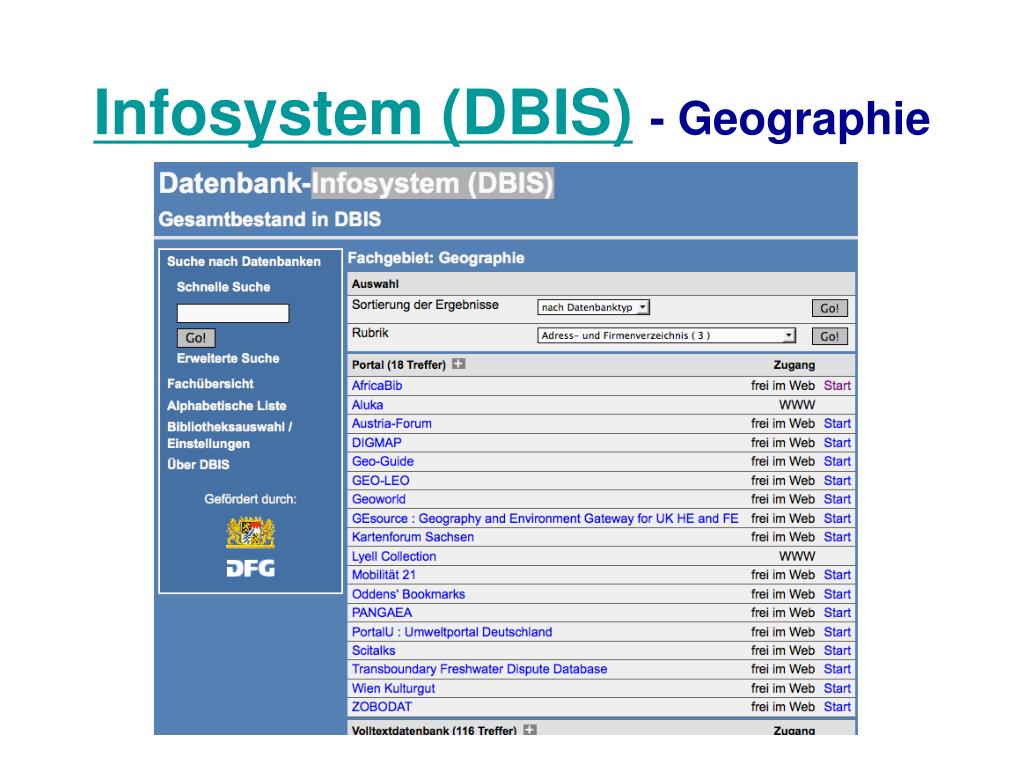Open the PANGAEA database link
The width and height of the screenshot is (1024, 768).
click(x=382, y=613)
